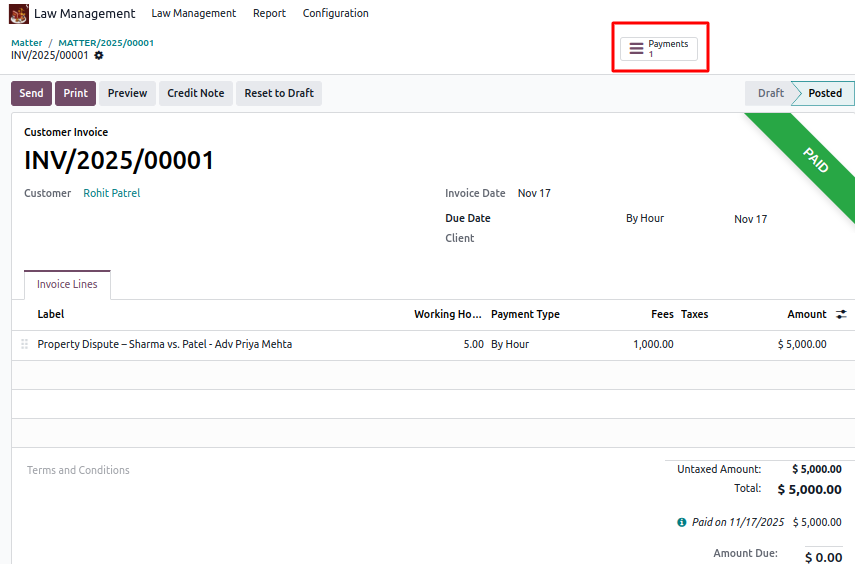Screen dimensions: 855x564
Task: Click the payment info icon near Paid on
Action: point(682,522)
